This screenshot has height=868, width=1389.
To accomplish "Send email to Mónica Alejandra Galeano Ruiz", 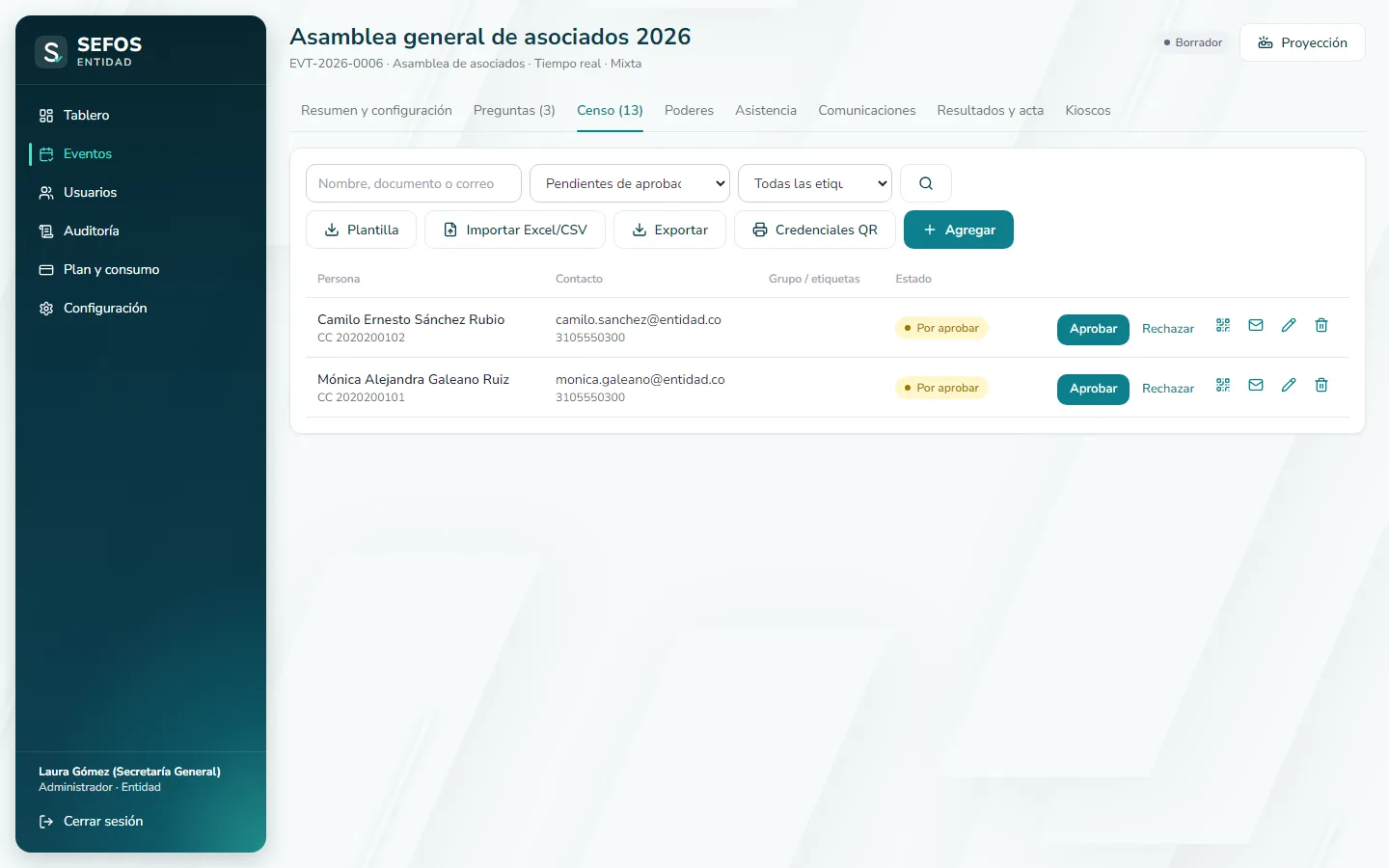I will (x=1256, y=386).
